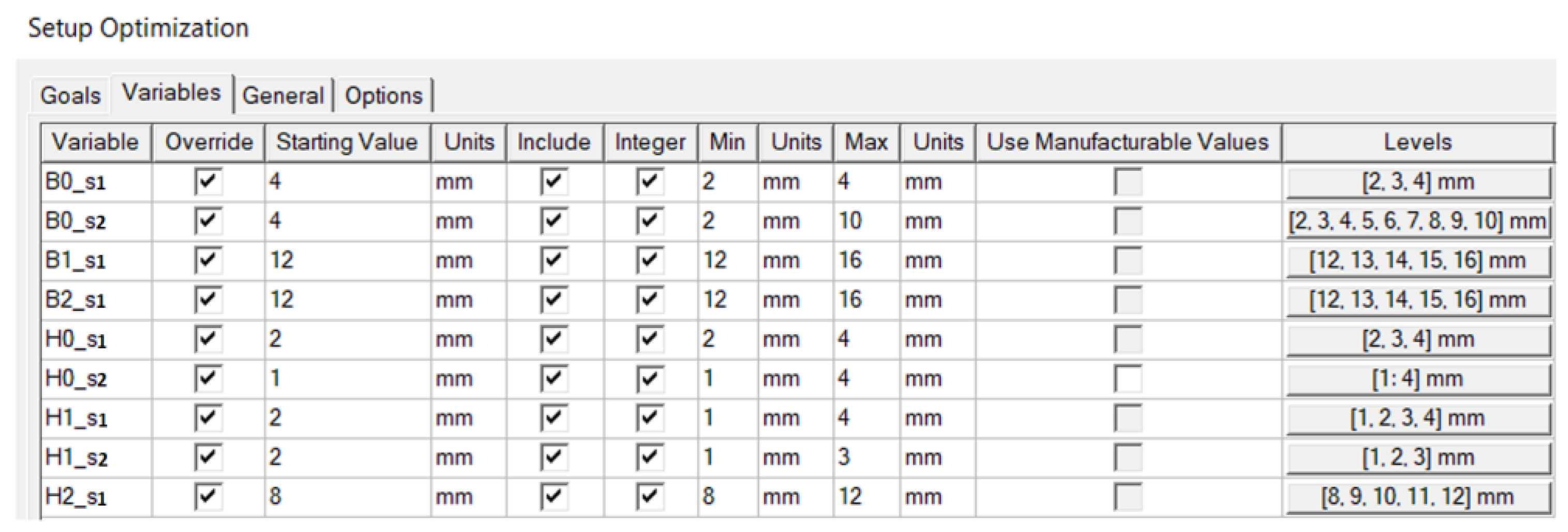Image resolution: width=1568 pixels, height=532 pixels.
Task: Change Max units for H1_s1 row
Action: 937,418
